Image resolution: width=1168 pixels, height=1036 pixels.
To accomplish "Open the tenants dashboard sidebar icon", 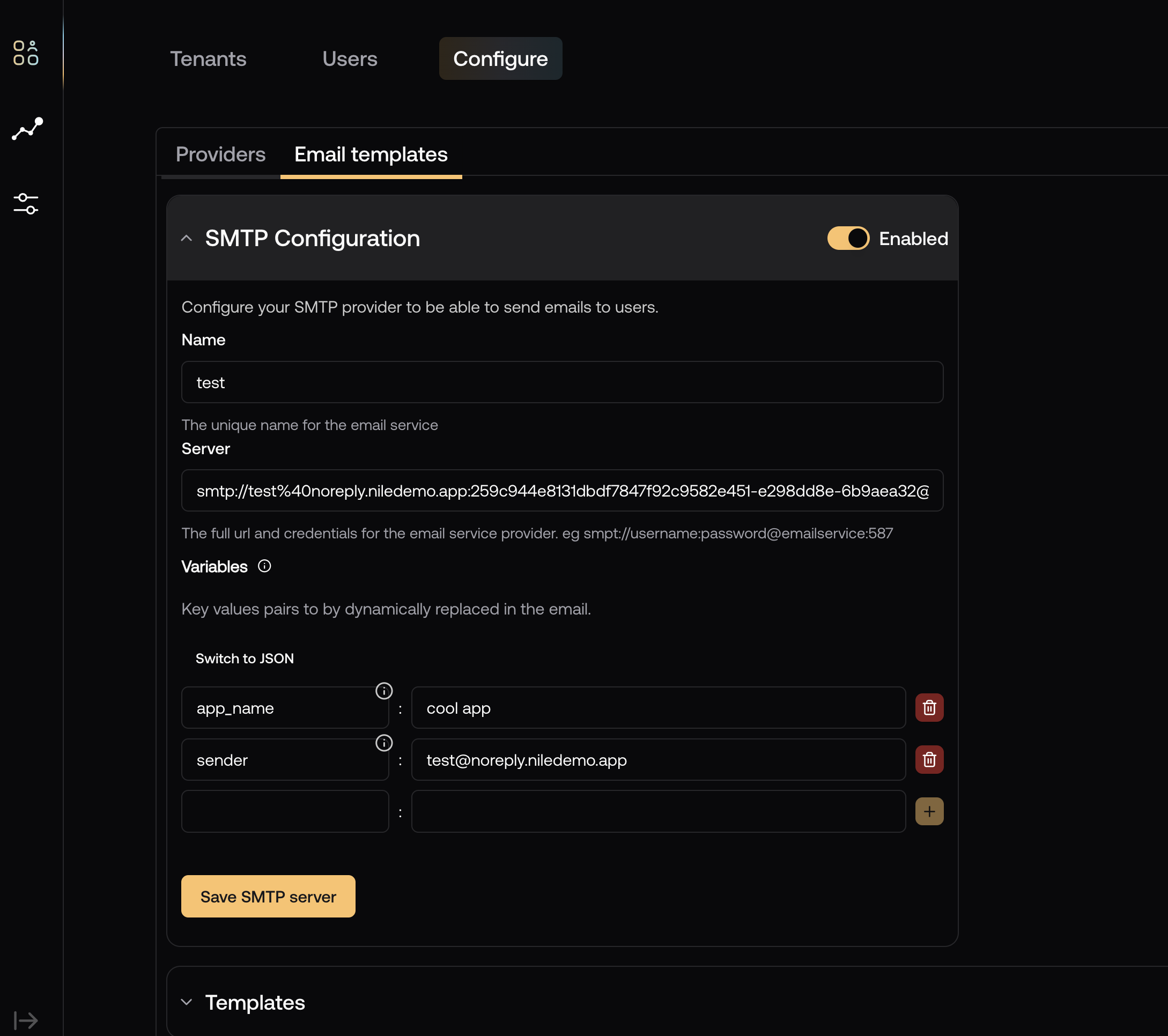I will [26, 53].
